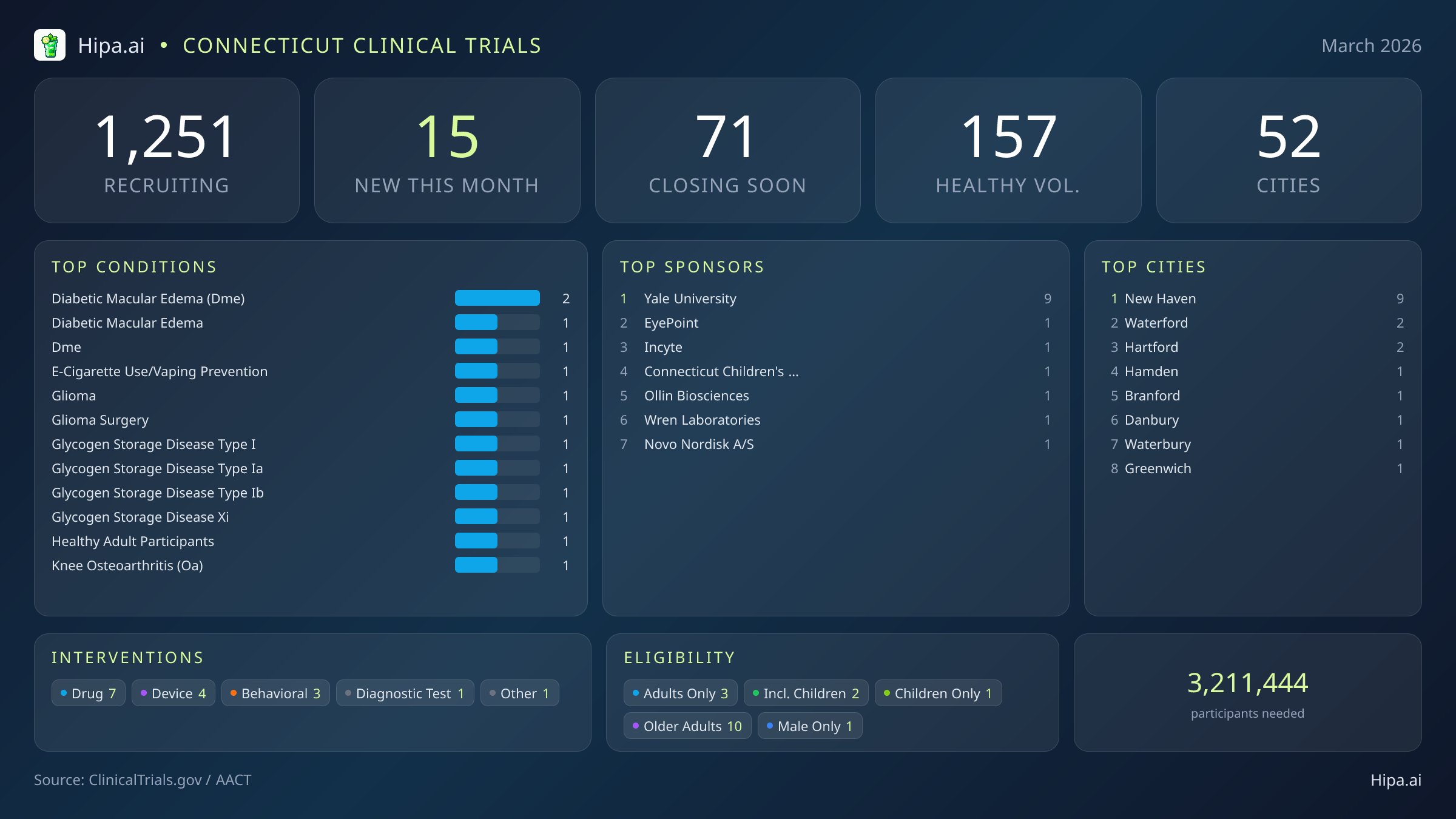Image resolution: width=1456 pixels, height=819 pixels.
Task: Click the Hipa.ai logo icon
Action: [51, 45]
